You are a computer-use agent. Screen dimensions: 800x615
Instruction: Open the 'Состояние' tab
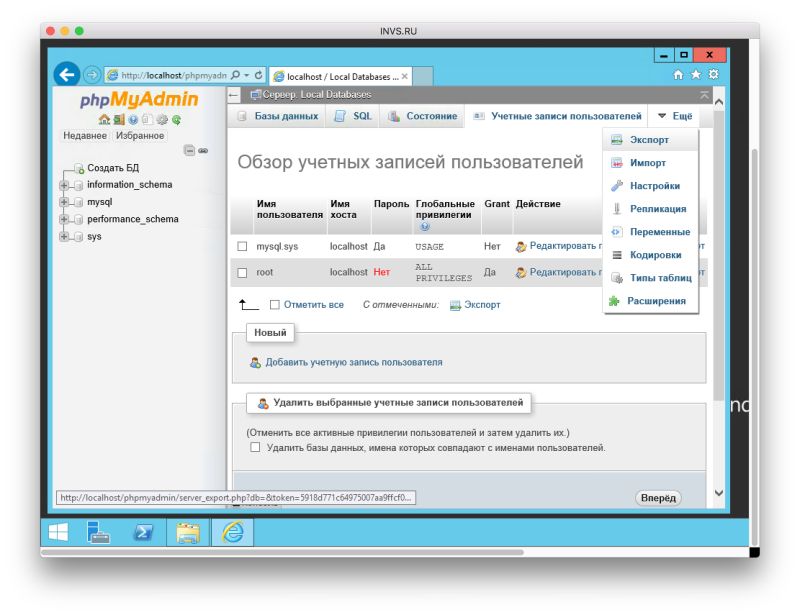[x=422, y=116]
